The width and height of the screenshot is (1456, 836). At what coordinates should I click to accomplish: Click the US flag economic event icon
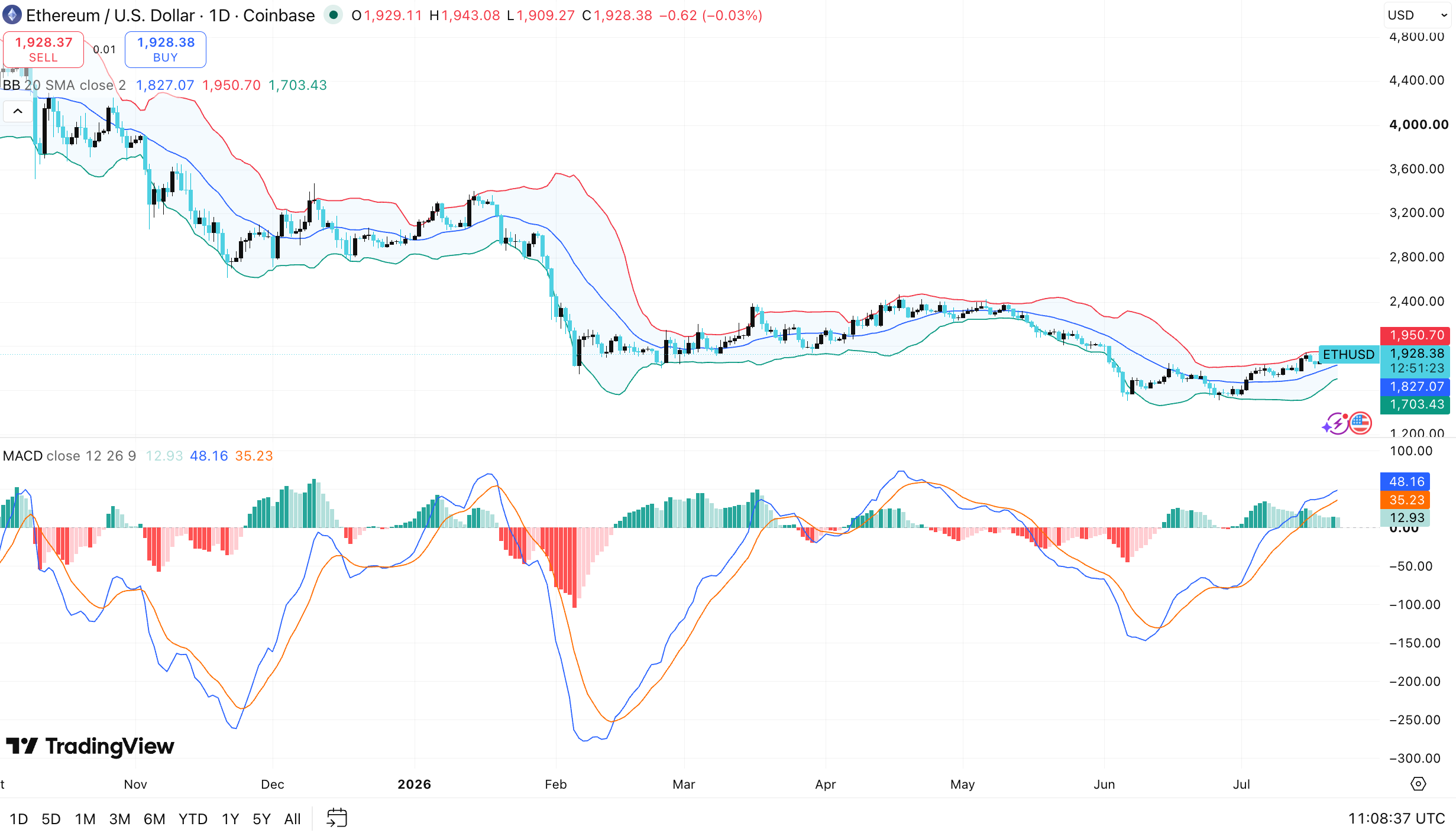pyautogui.click(x=1361, y=423)
